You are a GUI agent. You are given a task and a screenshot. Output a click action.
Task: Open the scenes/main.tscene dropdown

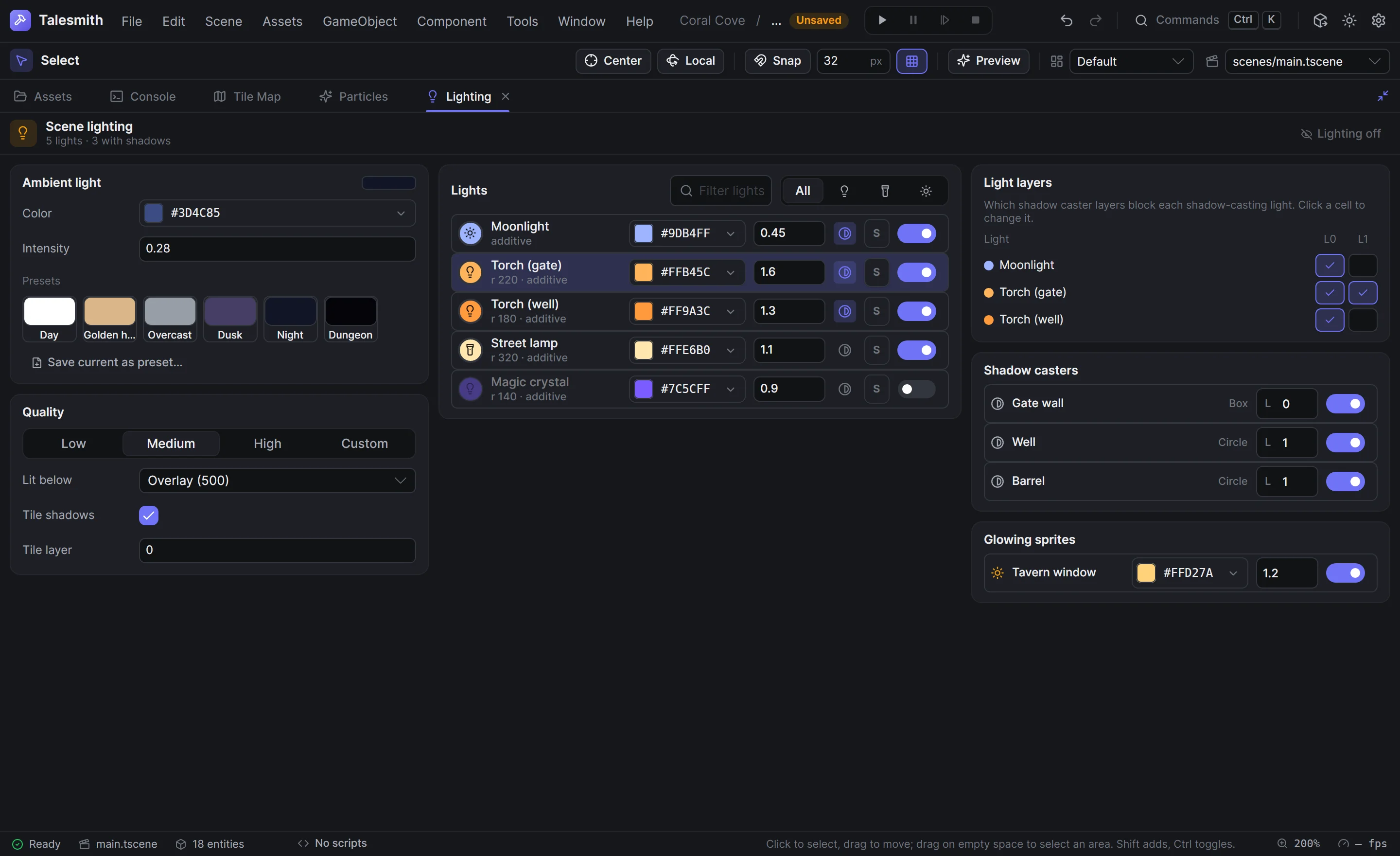click(x=1307, y=61)
